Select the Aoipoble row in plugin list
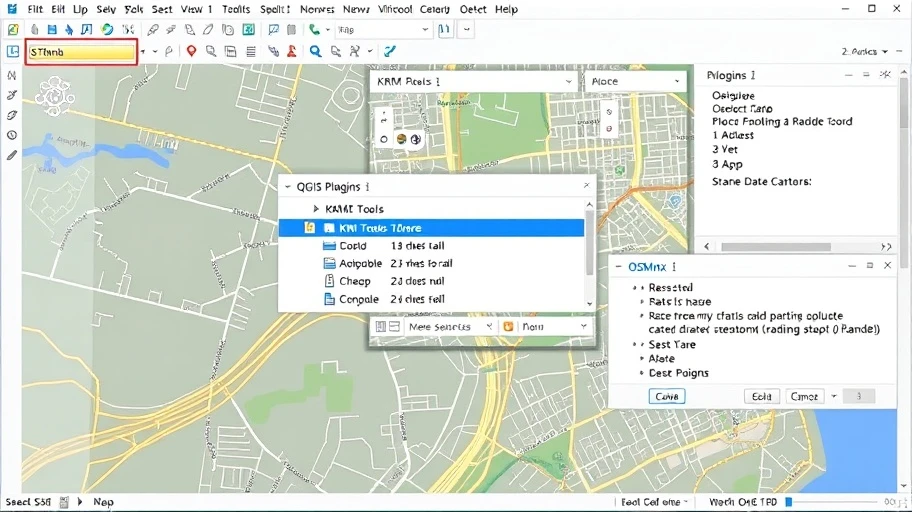 coord(432,264)
